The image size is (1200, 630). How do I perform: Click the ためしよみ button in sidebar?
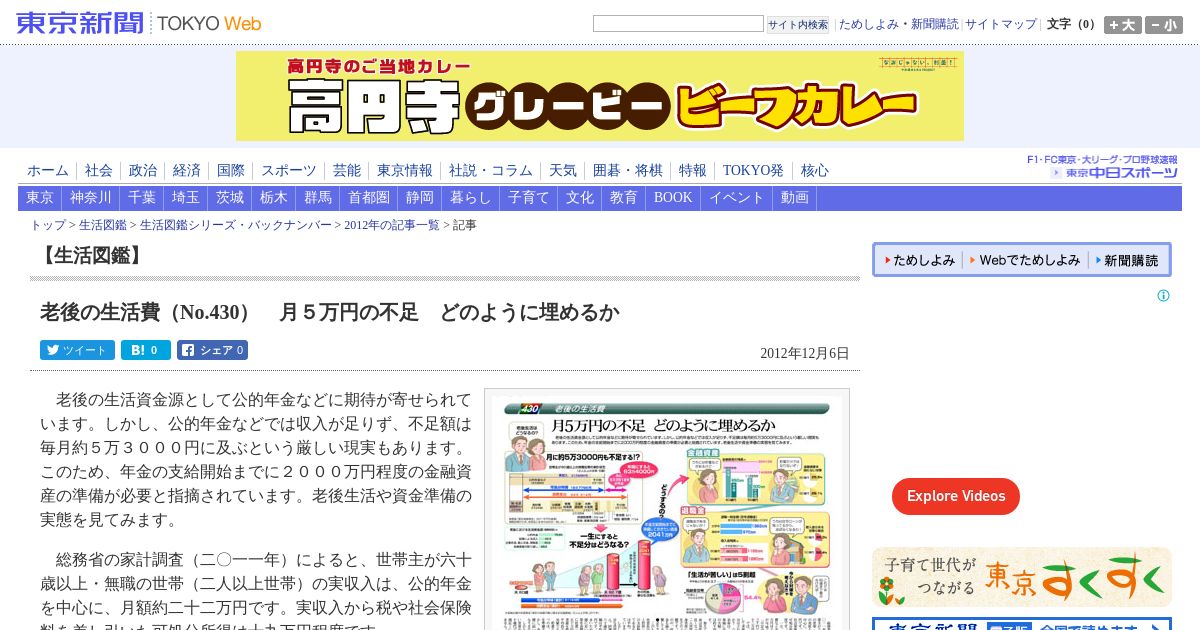[x=920, y=260]
